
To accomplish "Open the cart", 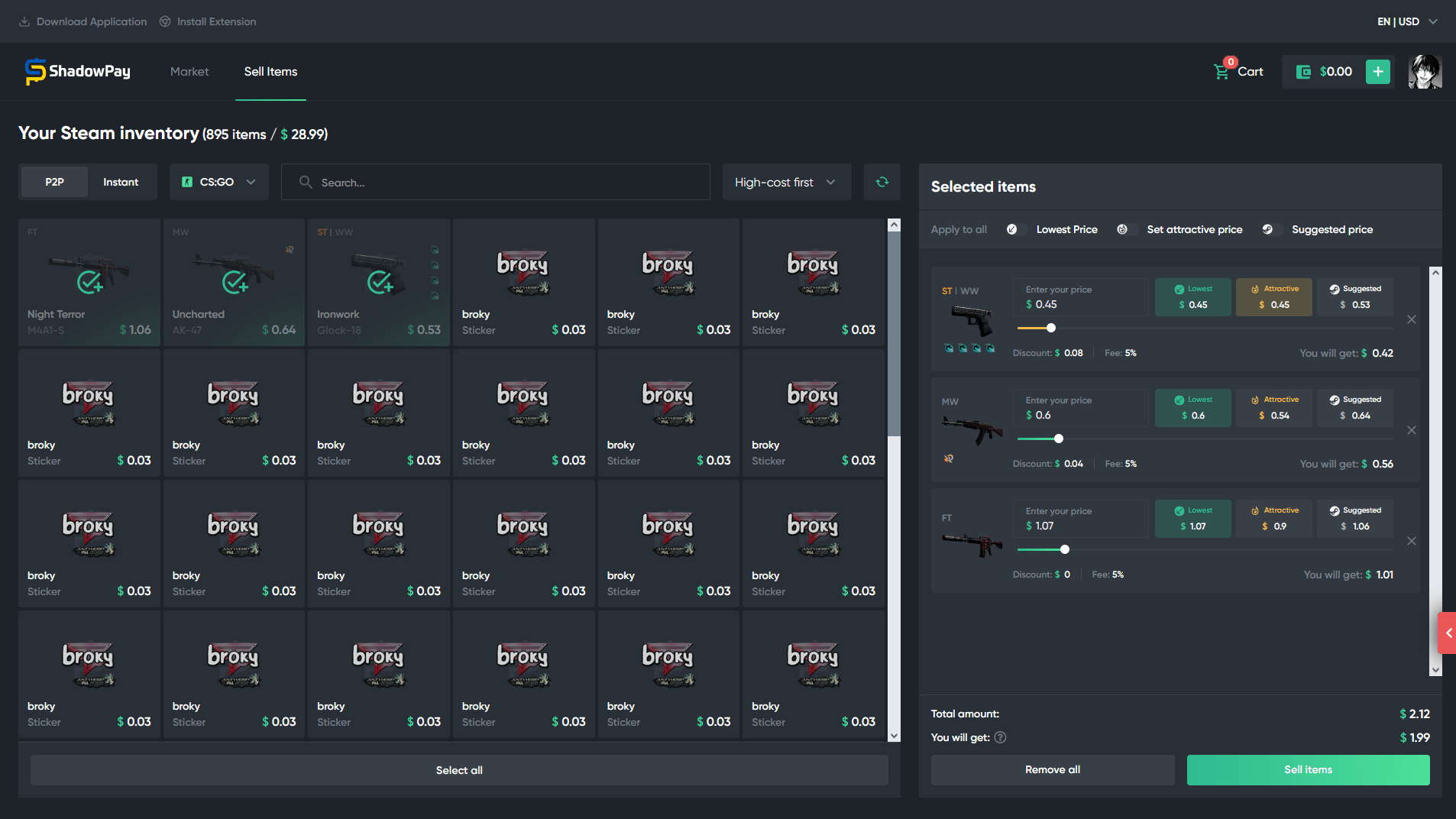I will point(1238,71).
